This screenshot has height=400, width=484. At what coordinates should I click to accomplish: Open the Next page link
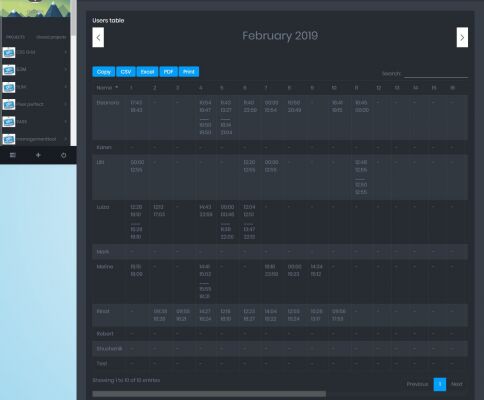457,384
